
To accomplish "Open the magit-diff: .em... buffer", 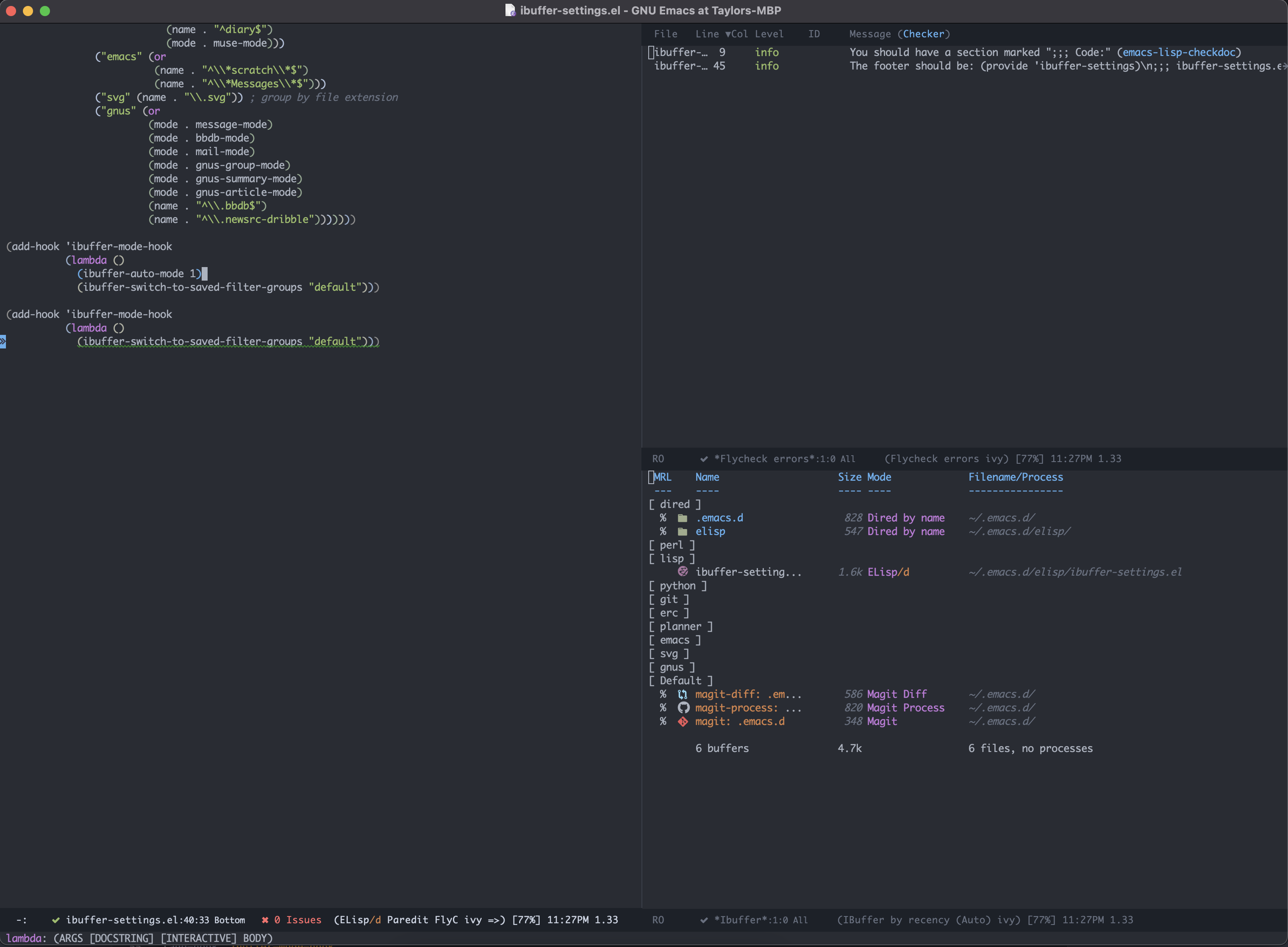I will point(748,694).
